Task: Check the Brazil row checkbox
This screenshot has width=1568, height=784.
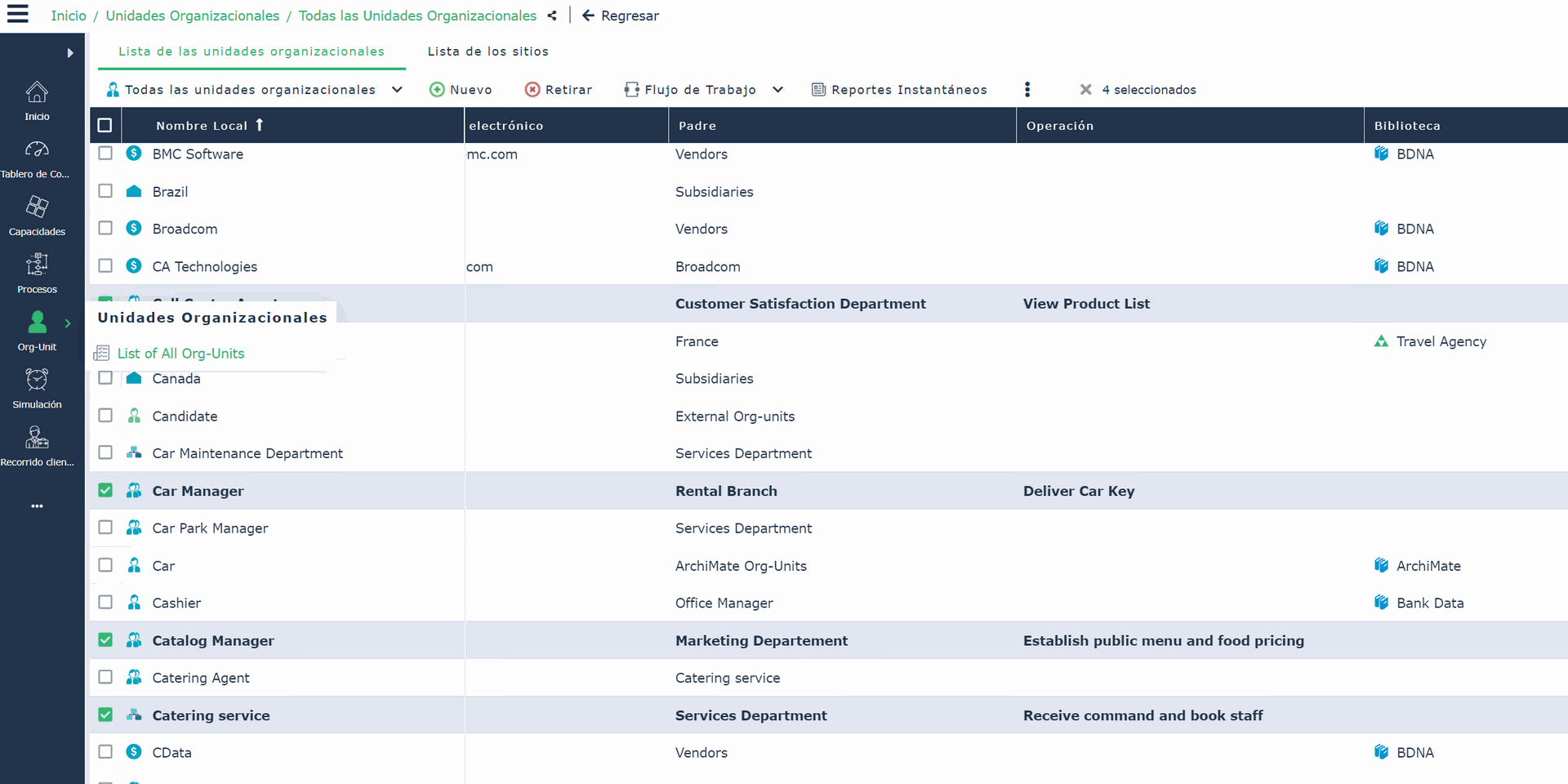Action: click(105, 190)
